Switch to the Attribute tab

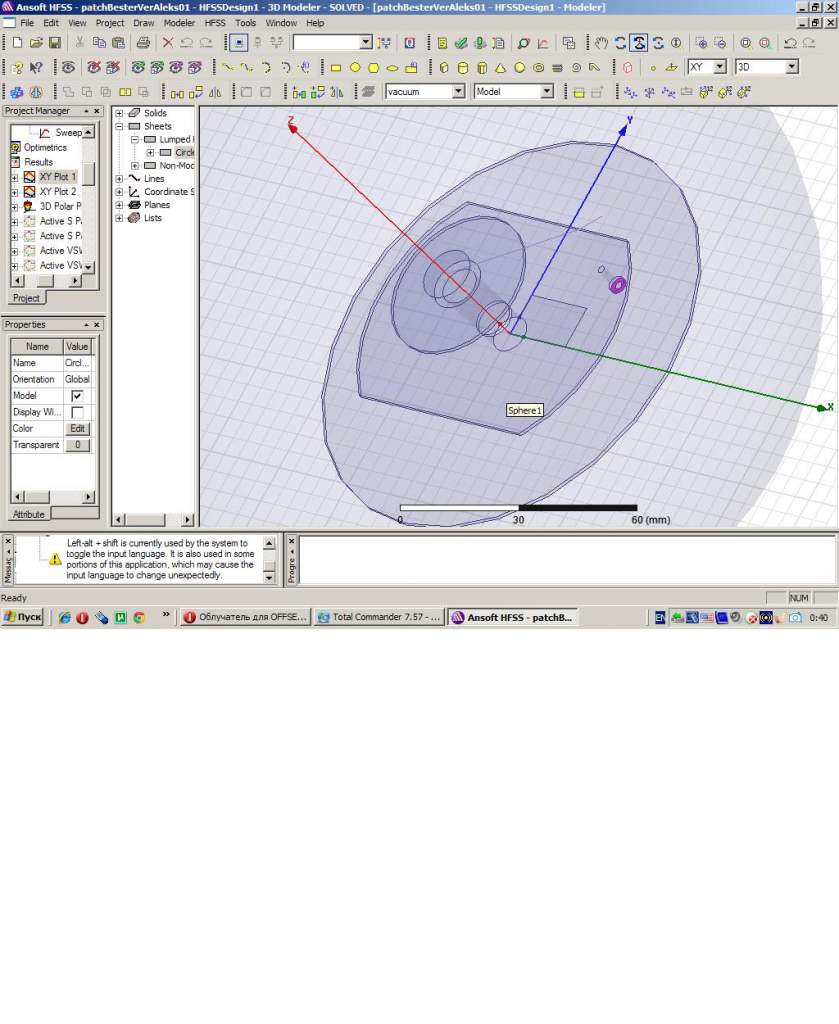point(29,514)
